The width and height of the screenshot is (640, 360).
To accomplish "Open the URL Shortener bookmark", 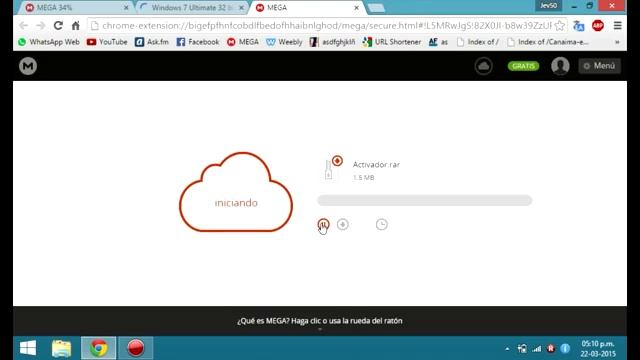I will point(392,42).
